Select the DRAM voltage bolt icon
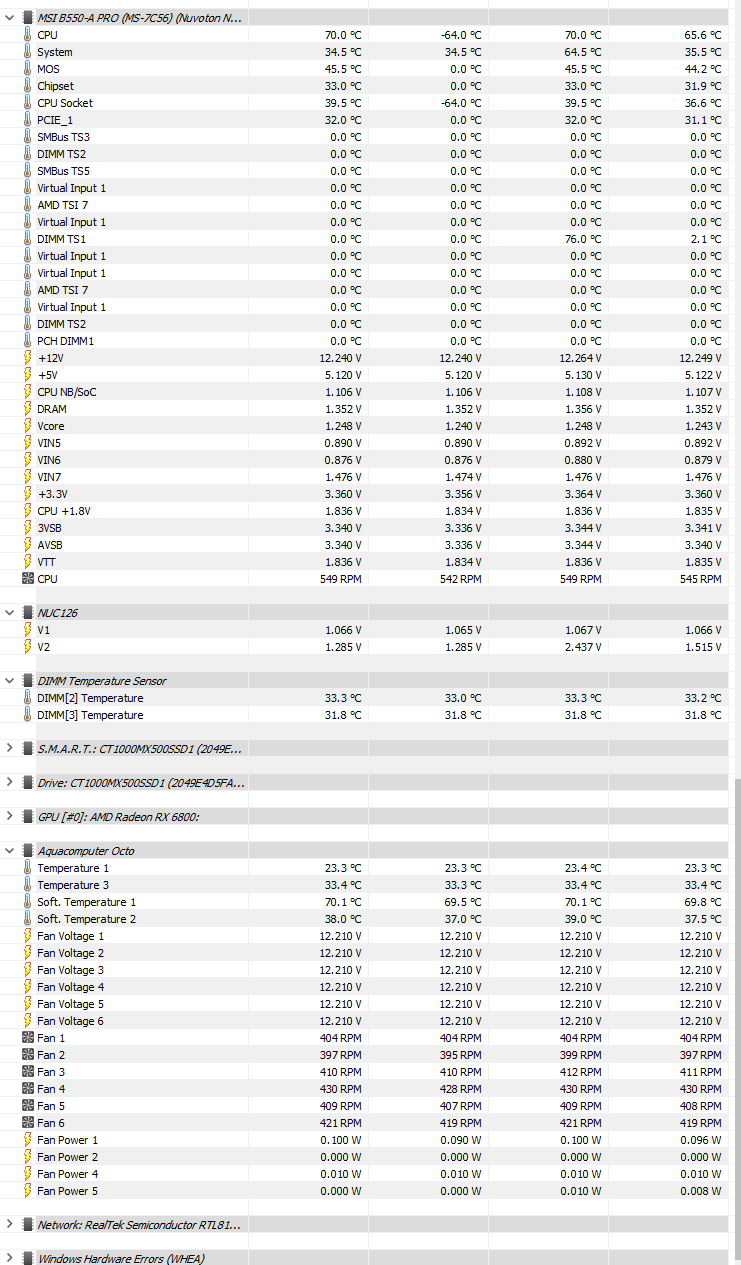741x1265 pixels. click(28, 409)
